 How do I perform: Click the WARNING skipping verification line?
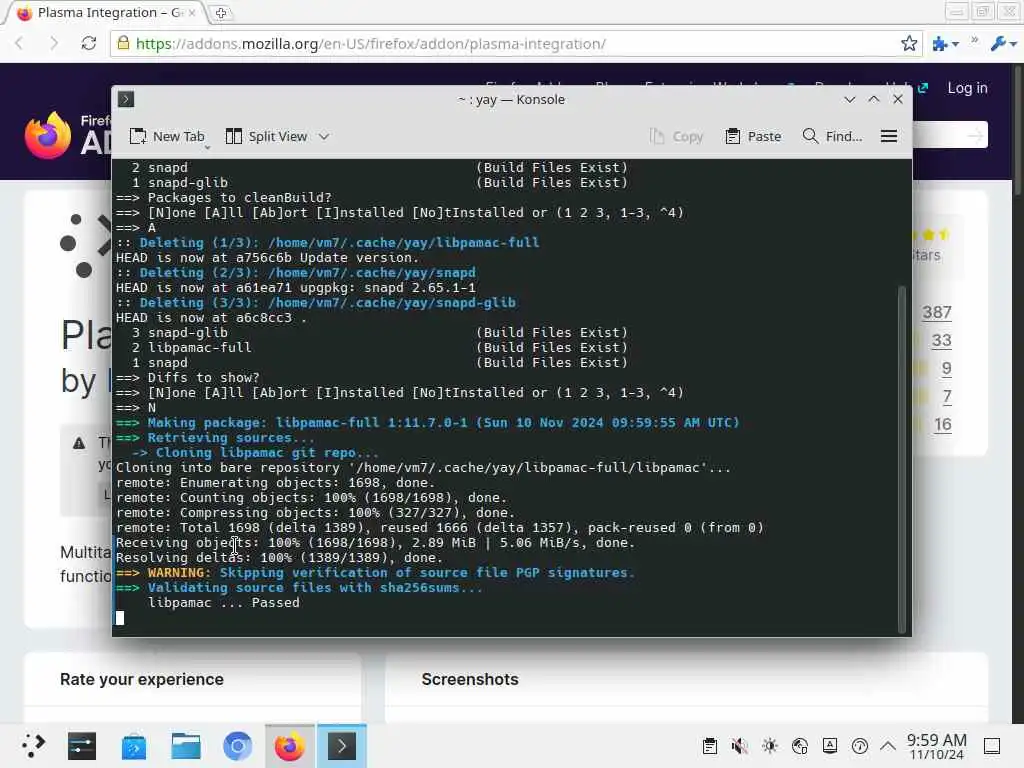click(x=375, y=573)
